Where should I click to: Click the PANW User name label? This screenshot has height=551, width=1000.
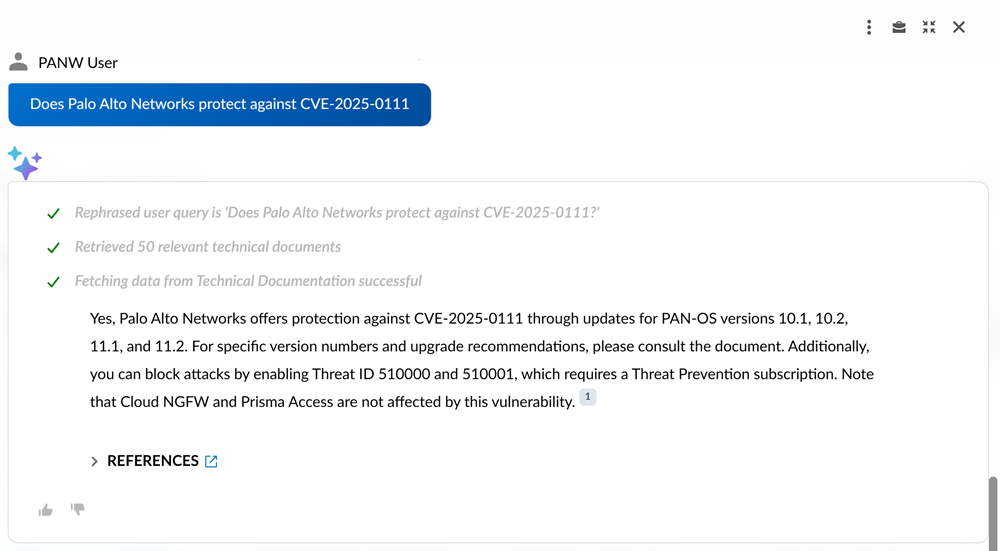[x=78, y=62]
